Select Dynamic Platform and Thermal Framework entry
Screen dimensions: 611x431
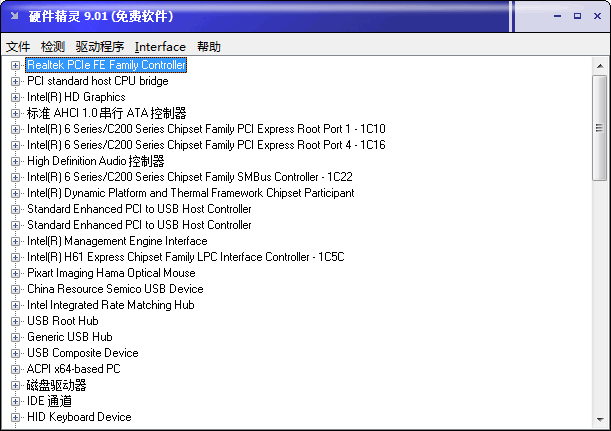coord(191,193)
